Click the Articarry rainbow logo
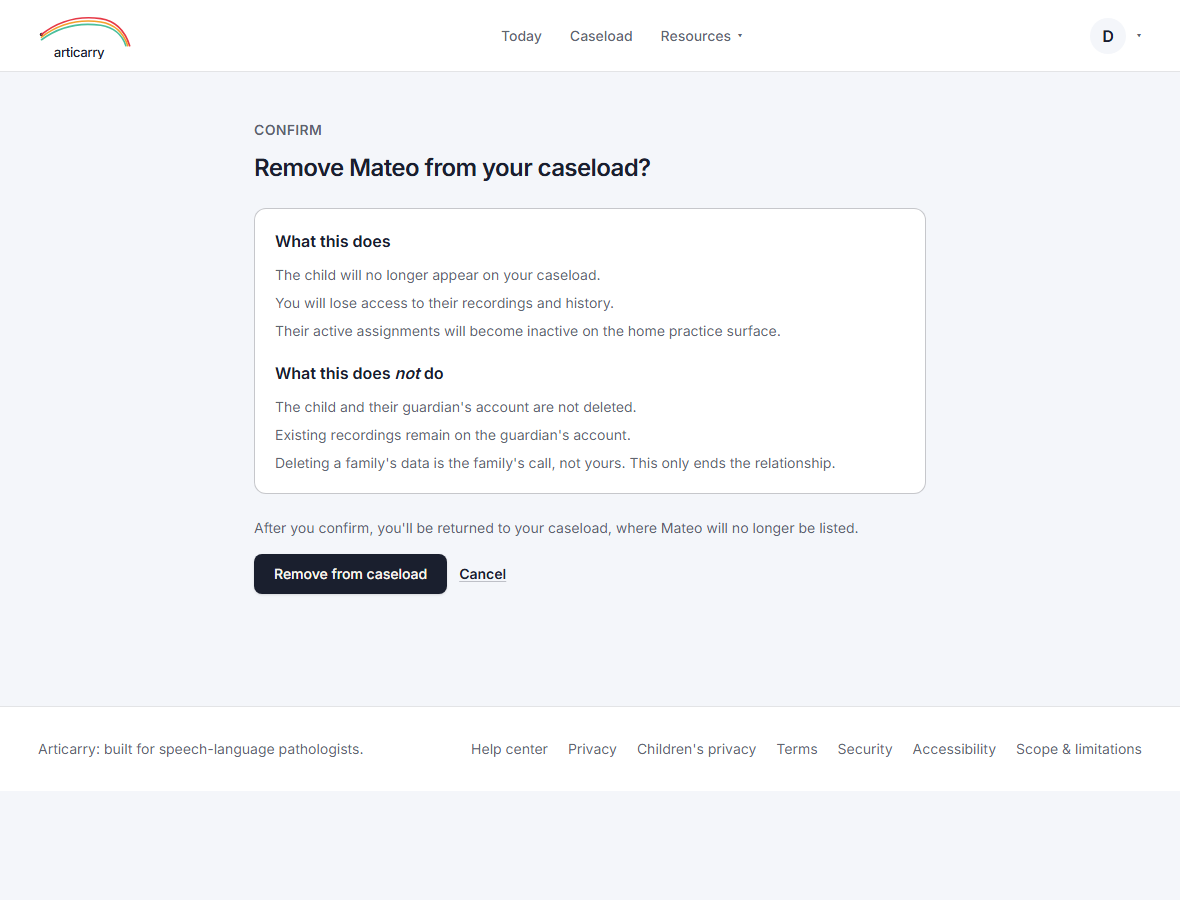Image resolution: width=1180 pixels, height=900 pixels. (85, 38)
